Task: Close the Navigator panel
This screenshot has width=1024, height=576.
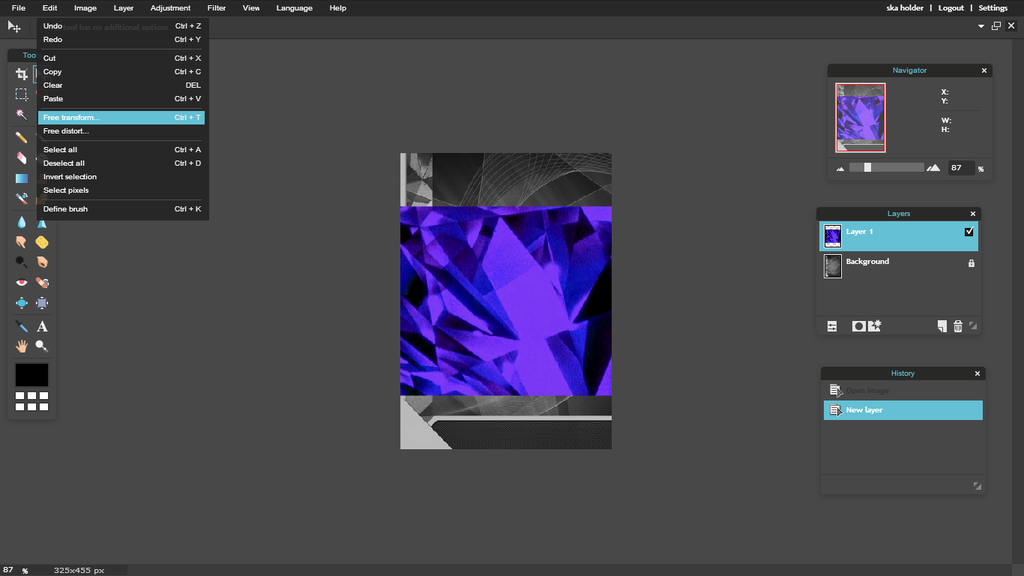Action: (984, 71)
